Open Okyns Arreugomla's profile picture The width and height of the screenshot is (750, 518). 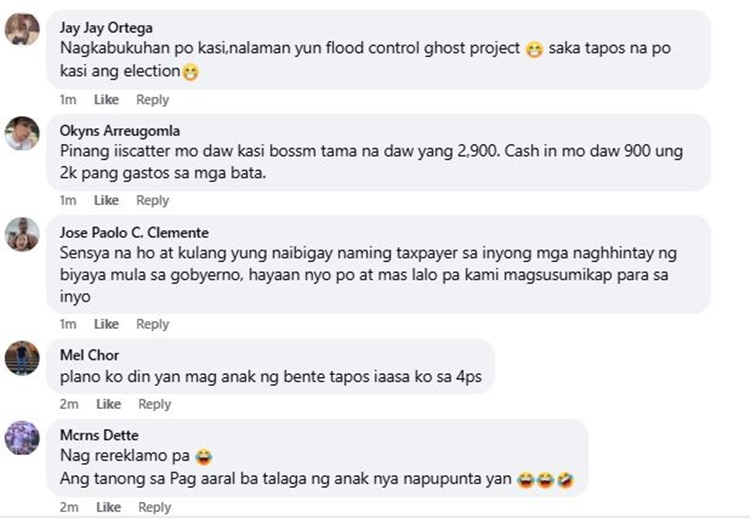click(x=22, y=133)
